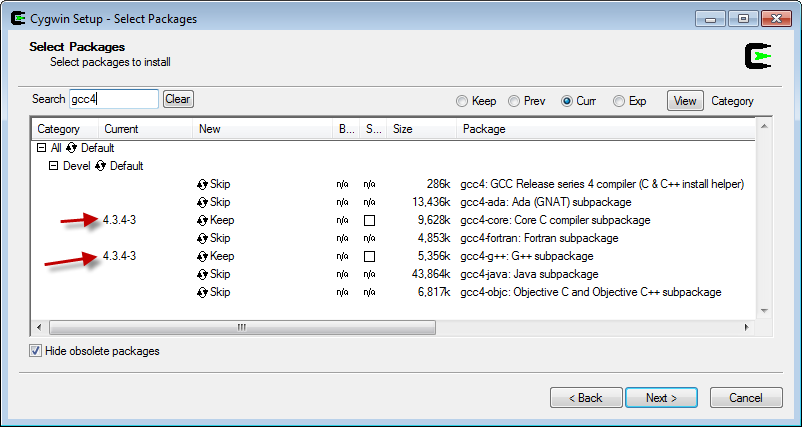The width and height of the screenshot is (802, 427).
Task: Clear the search field with Clear button
Action: point(178,99)
